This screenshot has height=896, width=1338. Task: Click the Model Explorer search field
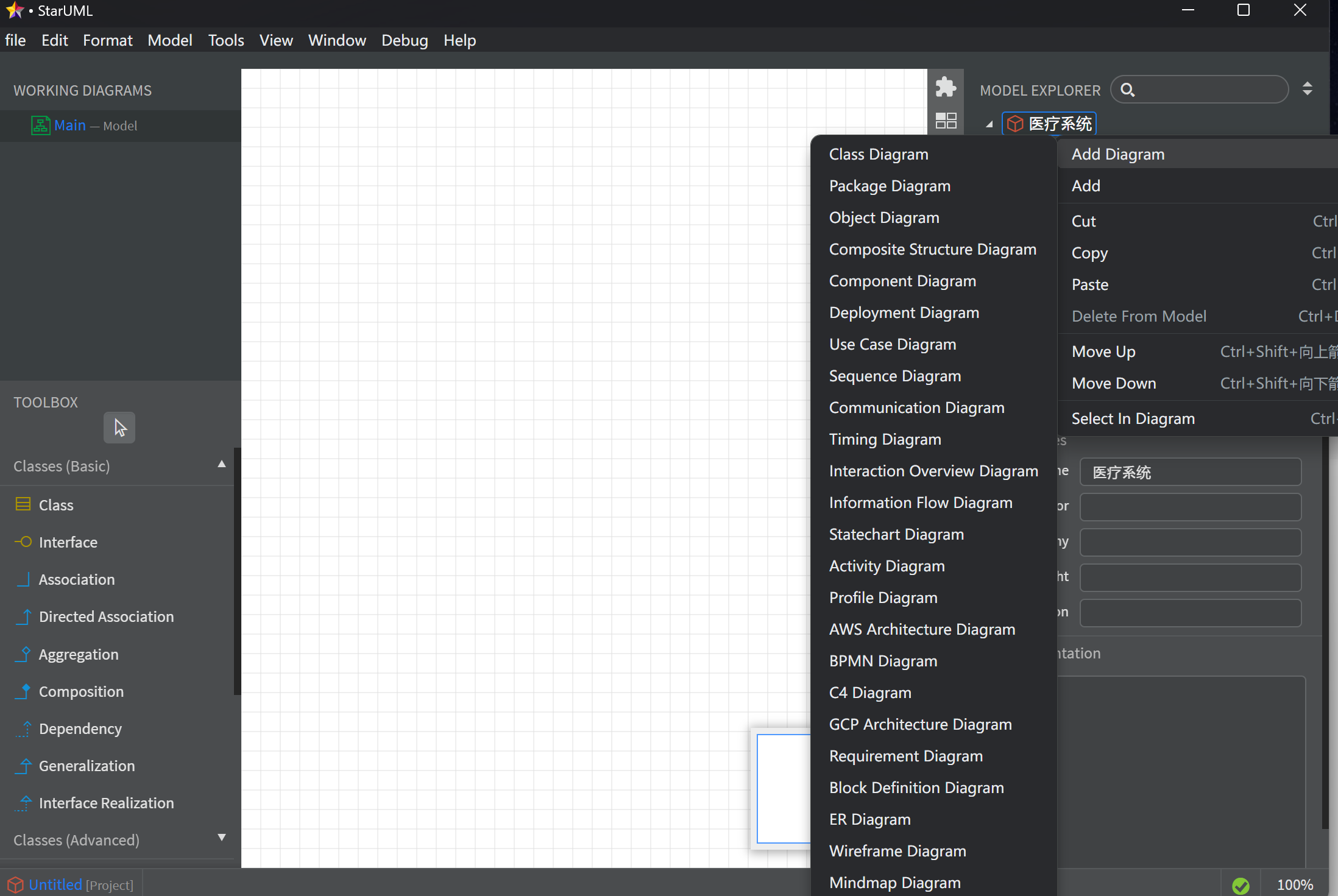coord(1209,90)
